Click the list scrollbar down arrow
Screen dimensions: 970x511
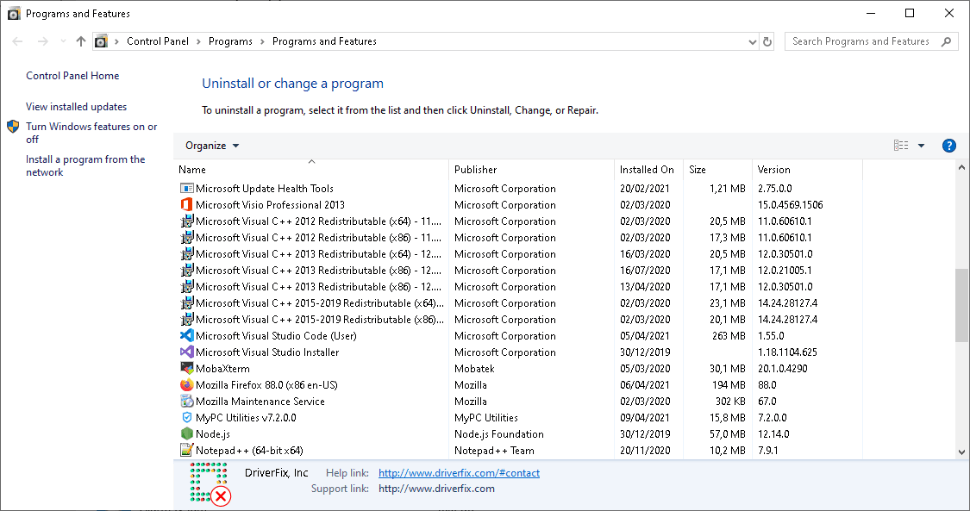pos(961,452)
